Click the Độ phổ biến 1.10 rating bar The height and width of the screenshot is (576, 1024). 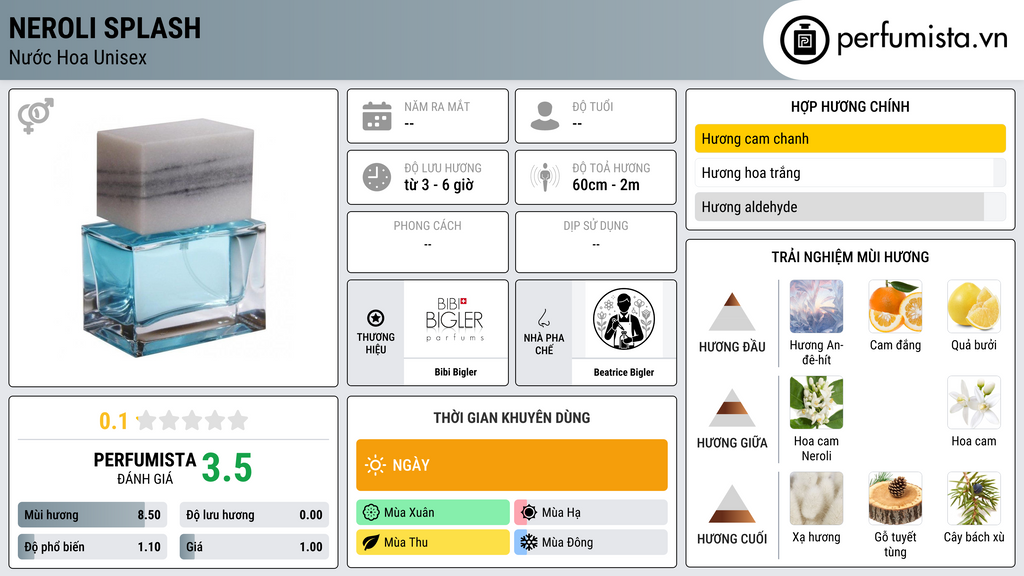point(92,547)
